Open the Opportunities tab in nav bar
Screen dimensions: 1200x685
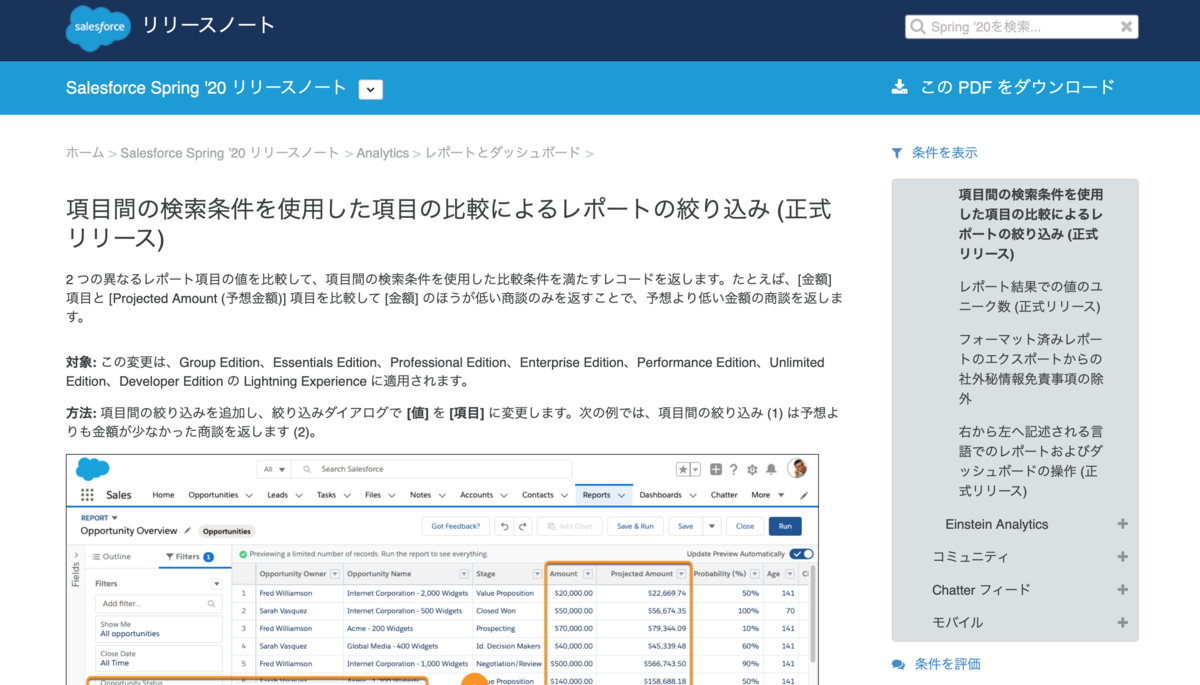[213, 495]
